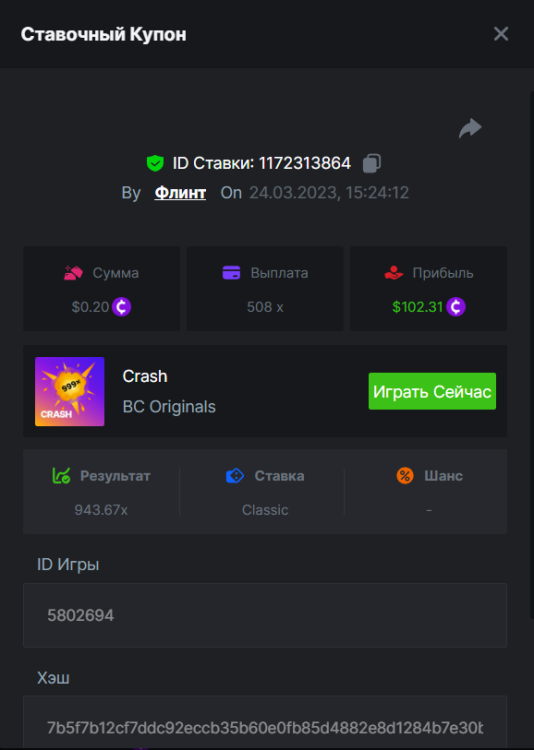Click the Выплата card icon
Image resolution: width=534 pixels, height=750 pixels.
(232, 273)
